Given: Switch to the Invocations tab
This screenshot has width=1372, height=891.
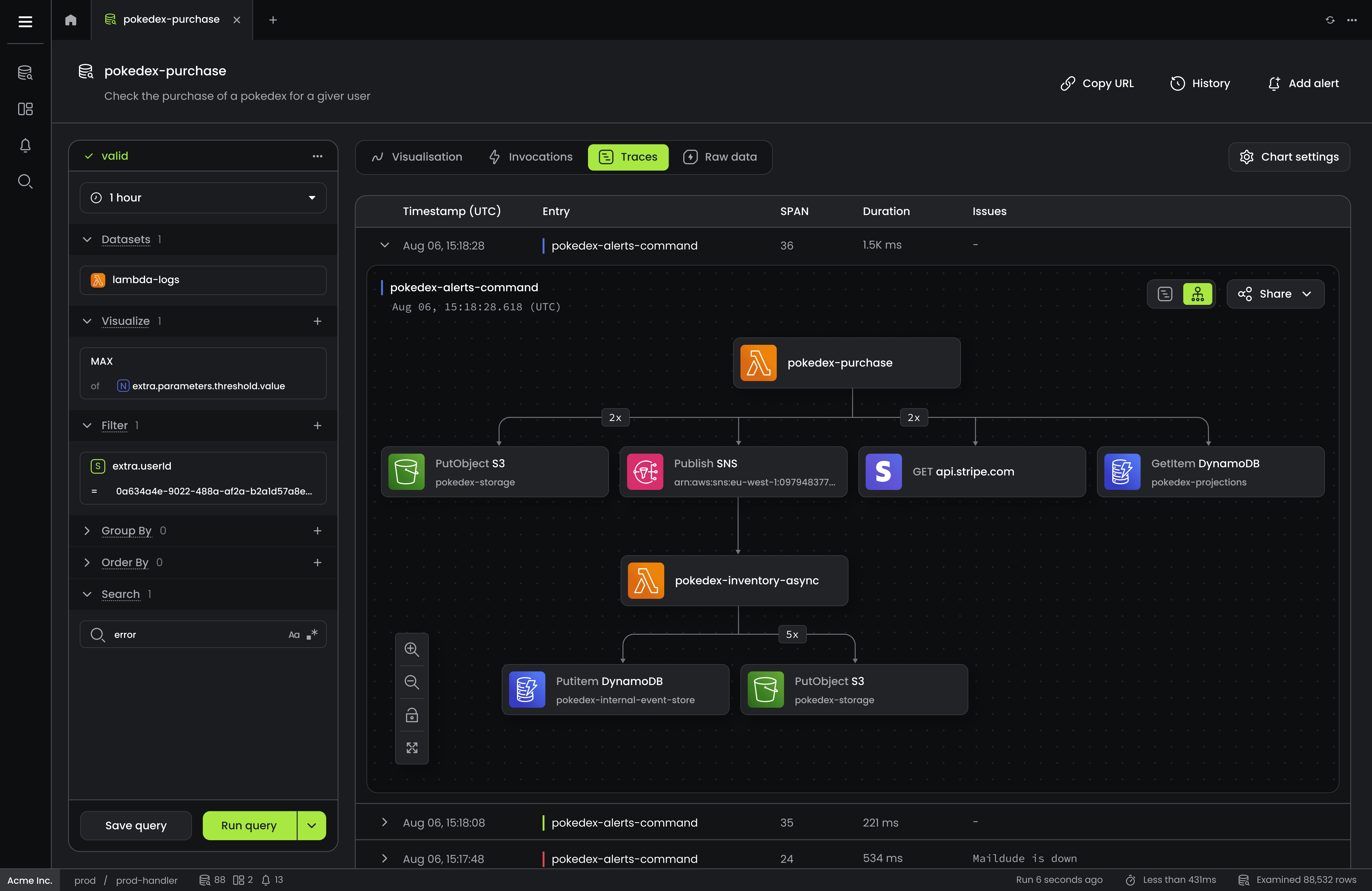Looking at the screenshot, I should click(530, 157).
